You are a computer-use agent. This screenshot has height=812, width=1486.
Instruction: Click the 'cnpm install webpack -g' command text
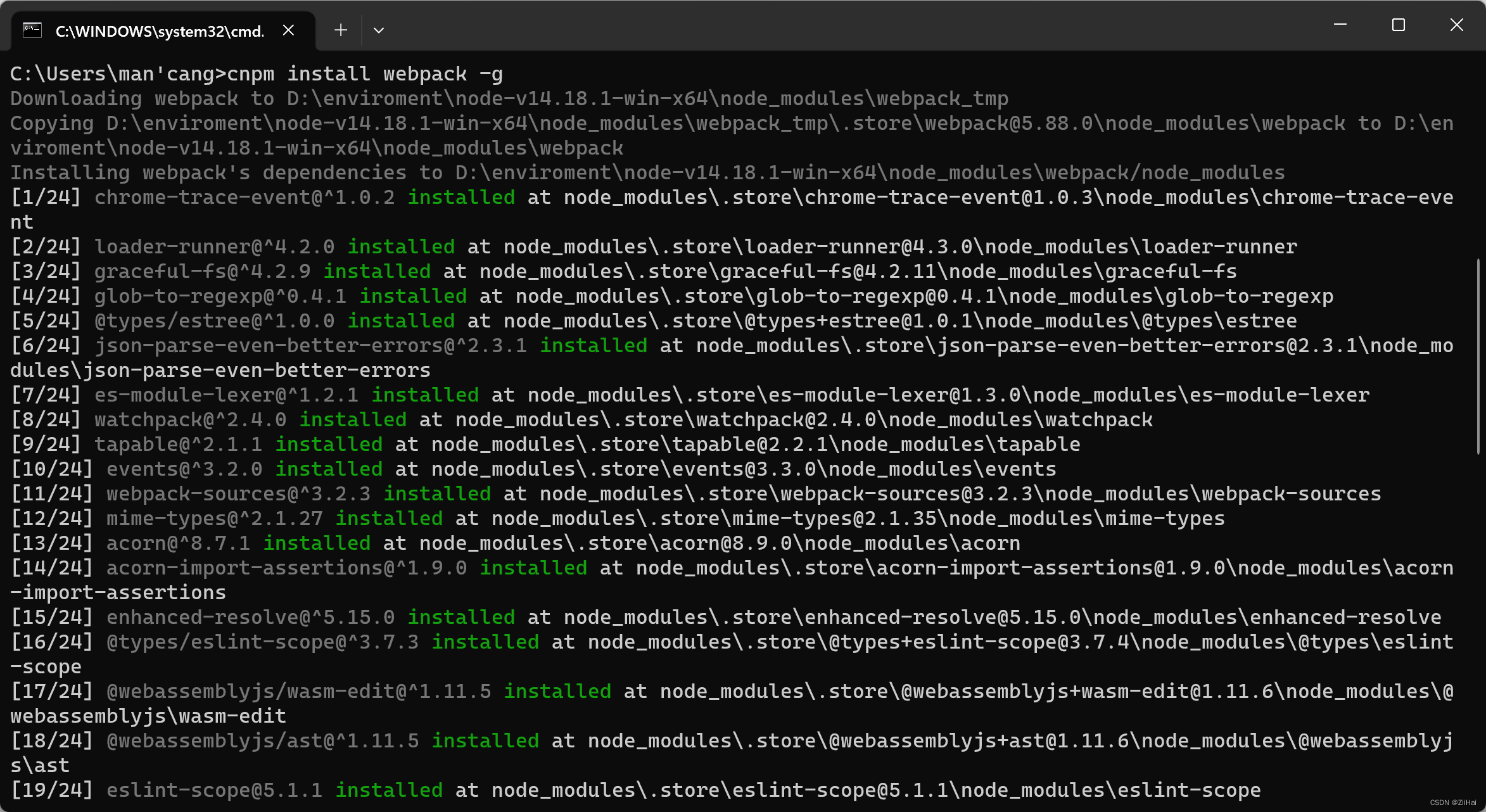pyautogui.click(x=364, y=74)
